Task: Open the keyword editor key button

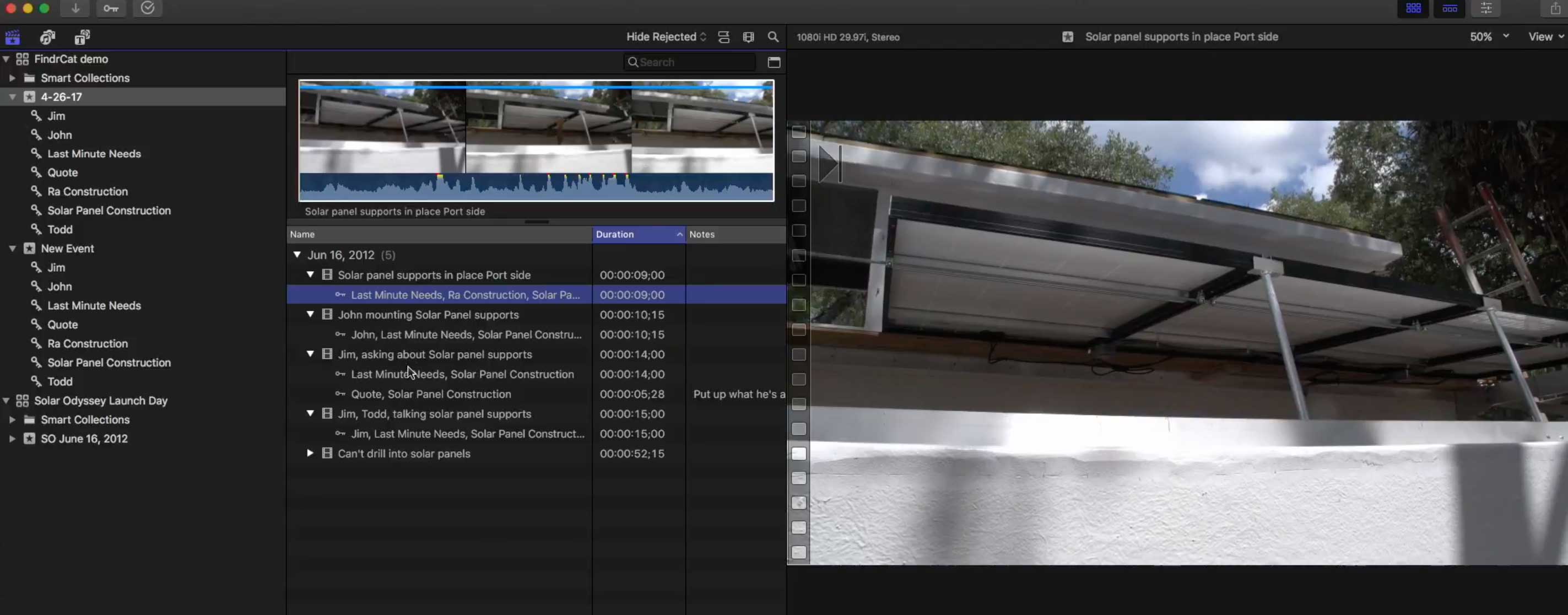Action: (x=111, y=8)
